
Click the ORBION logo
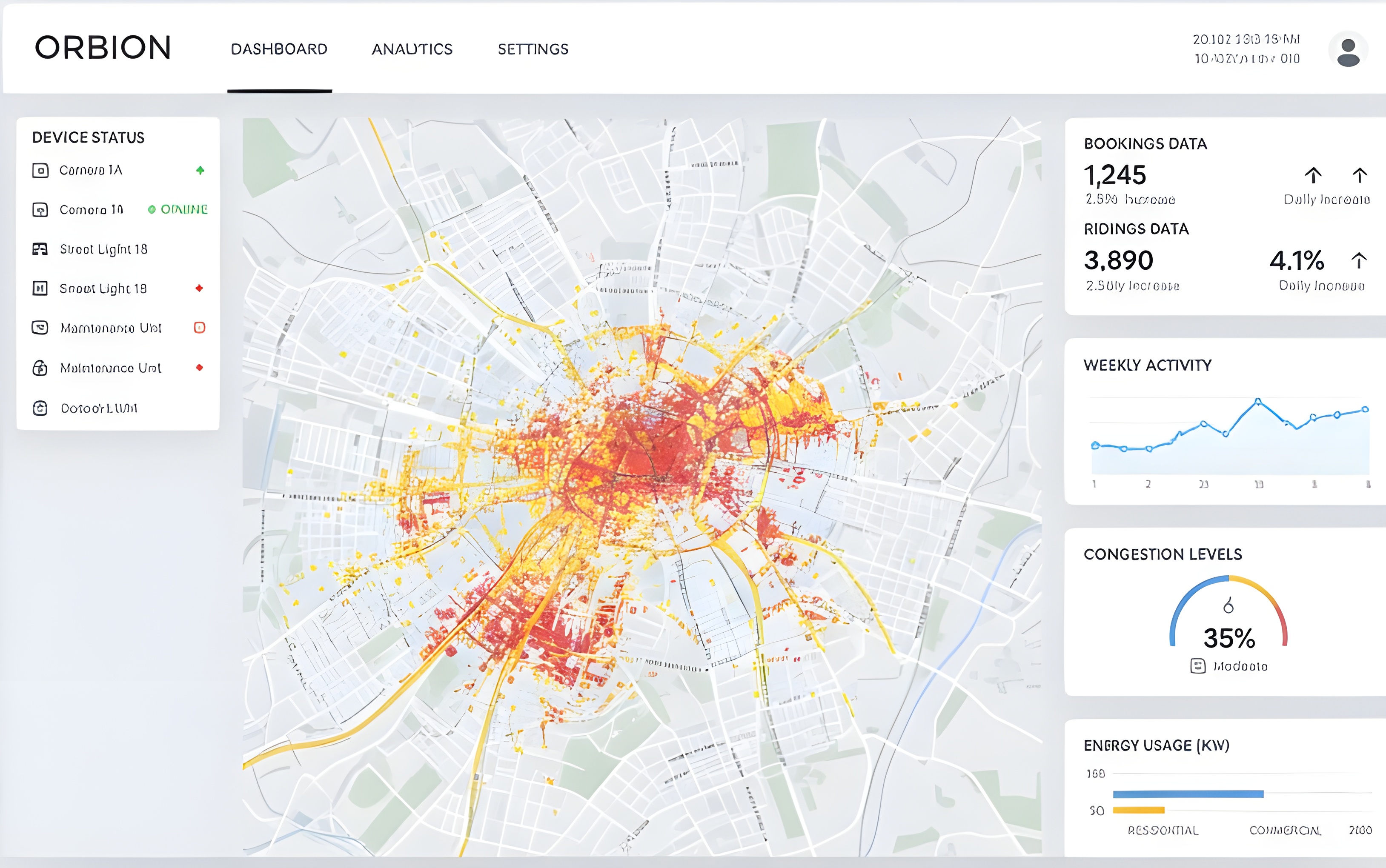click(103, 48)
